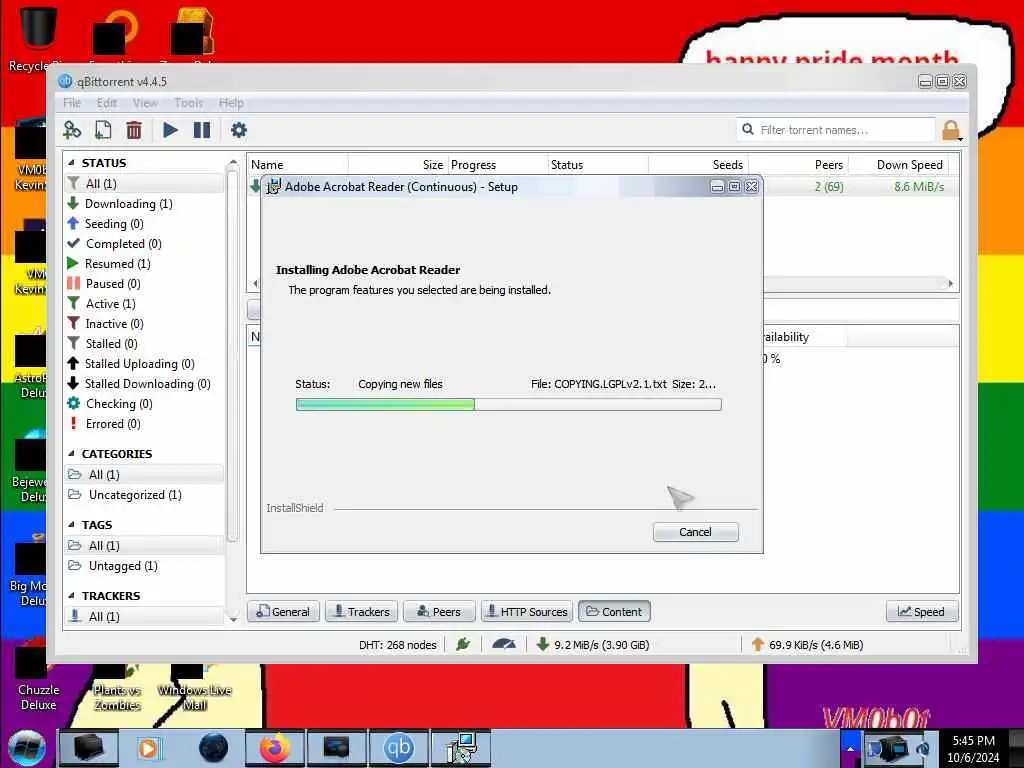Collapse the TAGS section triangle
This screenshot has width=1024, height=768.
(71, 524)
